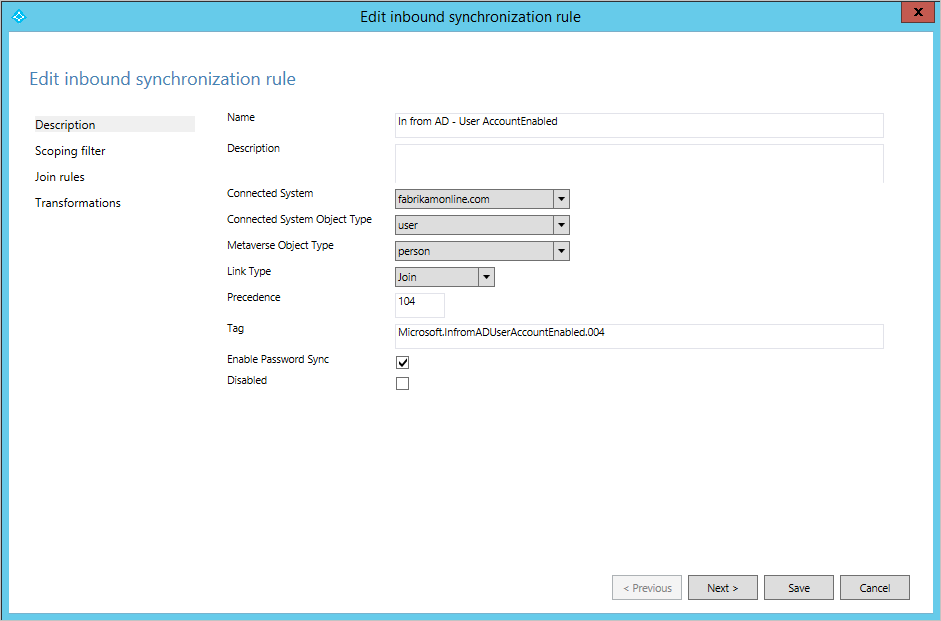This screenshot has height=621, width=941.
Task: Click inside the empty Description text box
Action: [639, 163]
